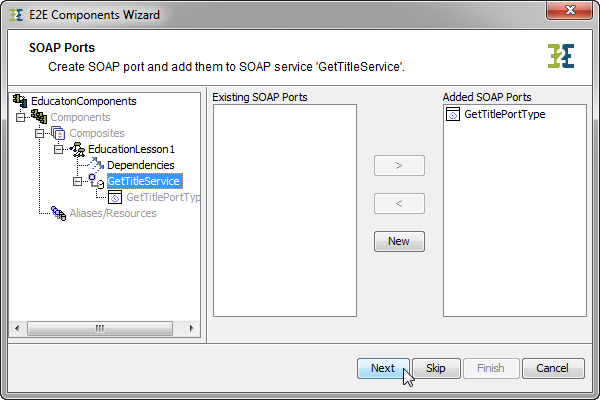
Task: Click the Dependencies arrow icon
Action: pos(96,165)
